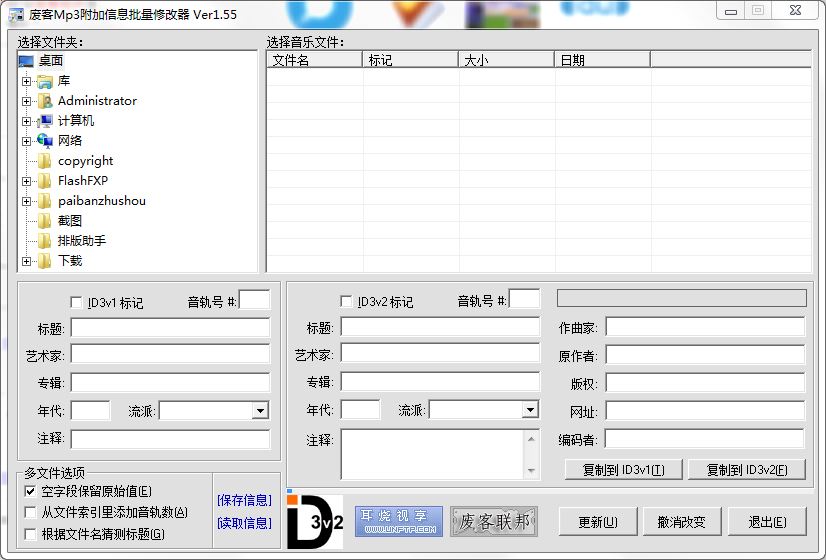Uncheck 空字段保留原始值 option
Viewport: 826px width, 560px height.
pyautogui.click(x=30, y=492)
